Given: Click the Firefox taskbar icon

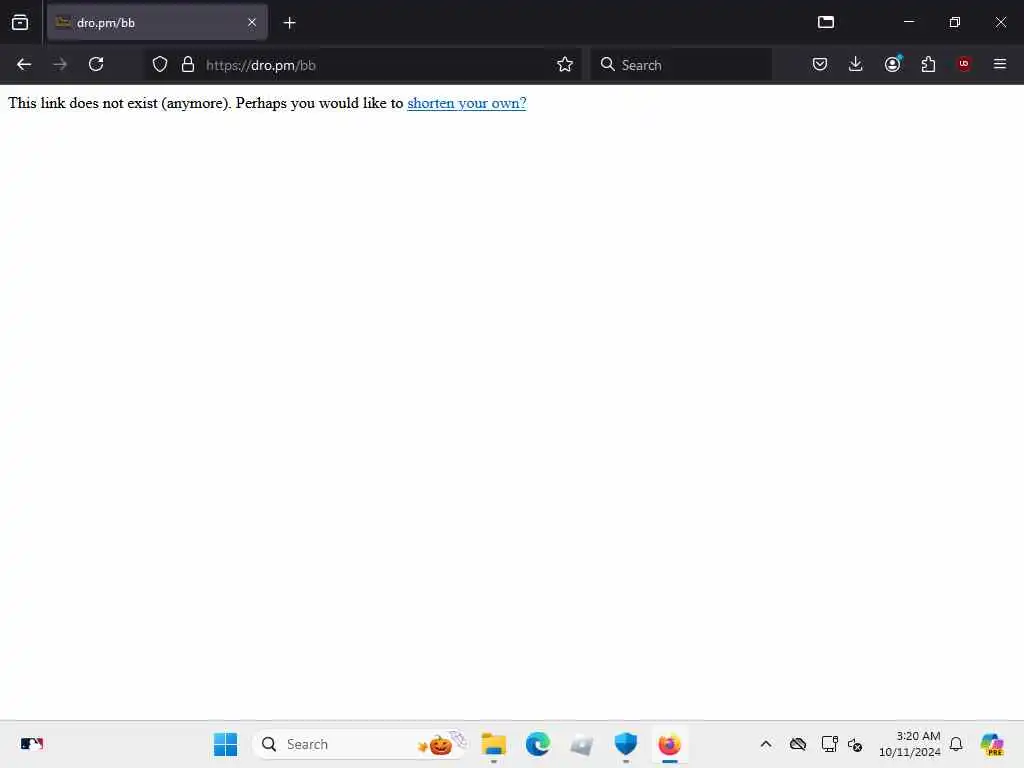Looking at the screenshot, I should click(669, 744).
